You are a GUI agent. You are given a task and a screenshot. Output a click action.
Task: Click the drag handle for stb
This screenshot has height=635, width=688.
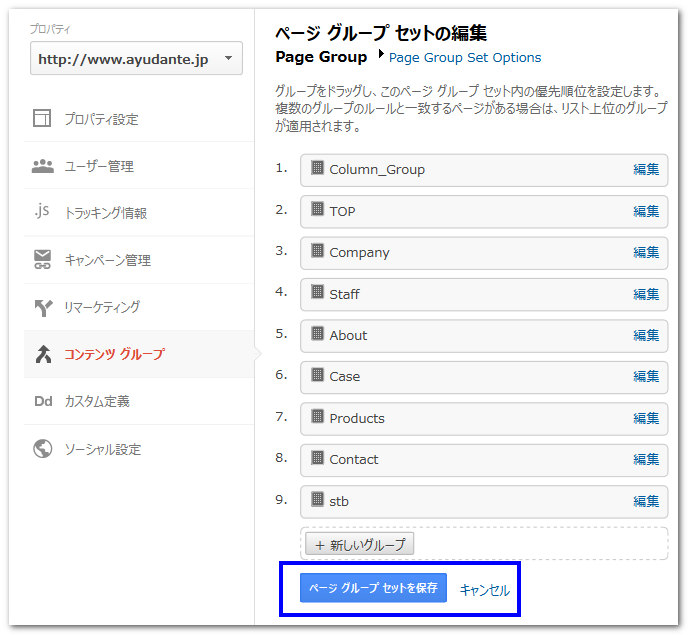(317, 499)
